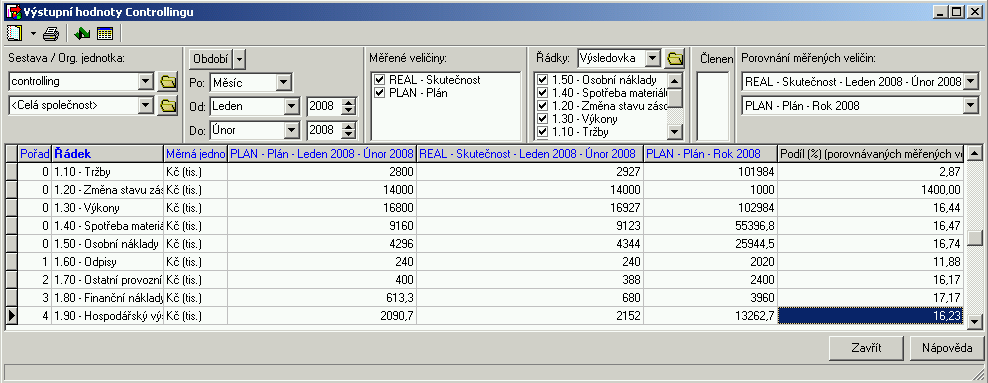Sort by Pořad column header
The height and width of the screenshot is (383, 988).
[x=35, y=154]
